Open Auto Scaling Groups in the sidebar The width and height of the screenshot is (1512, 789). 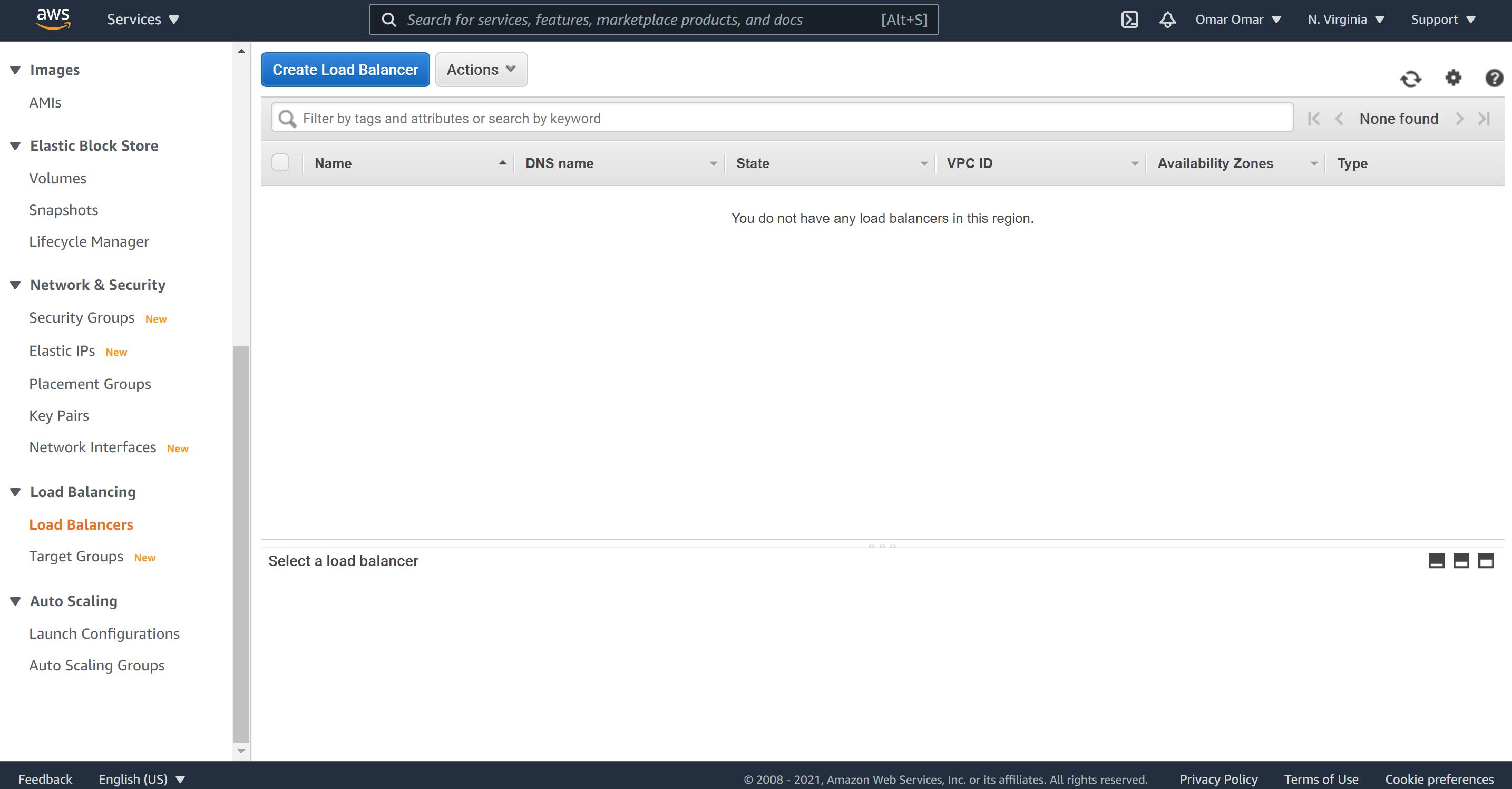click(x=97, y=665)
